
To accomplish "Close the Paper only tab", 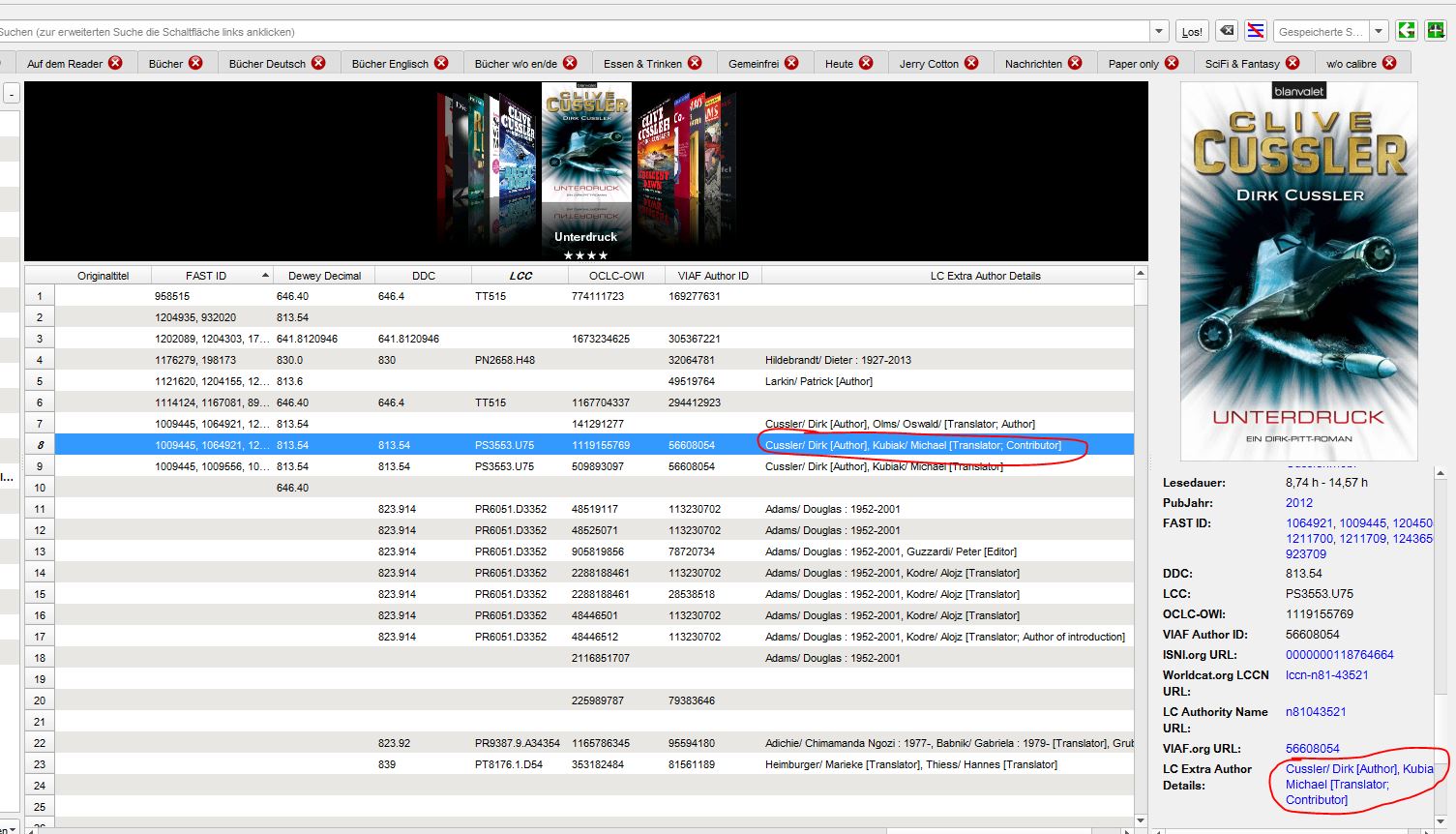I will (x=1173, y=63).
